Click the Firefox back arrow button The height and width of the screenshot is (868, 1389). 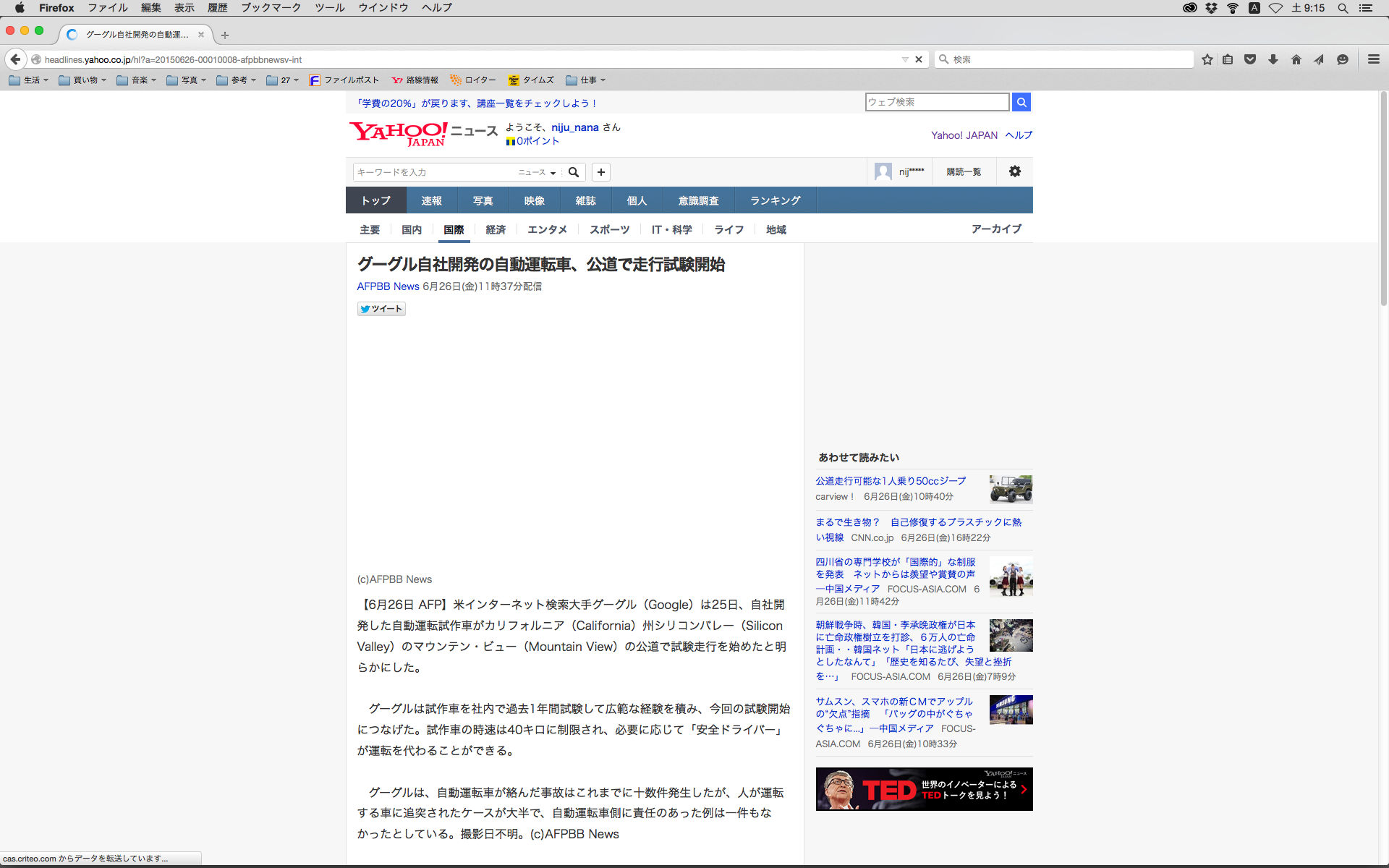pyautogui.click(x=15, y=59)
